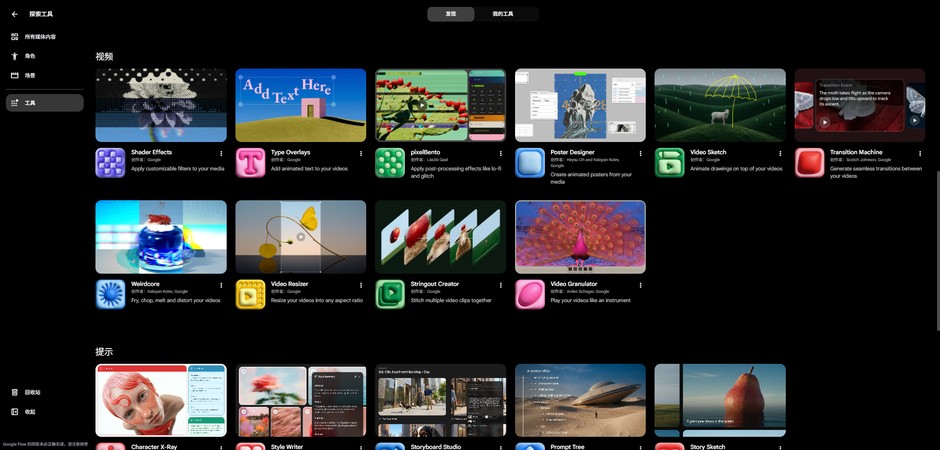Click 'Stitch multiple video clips together' description

tap(451, 300)
